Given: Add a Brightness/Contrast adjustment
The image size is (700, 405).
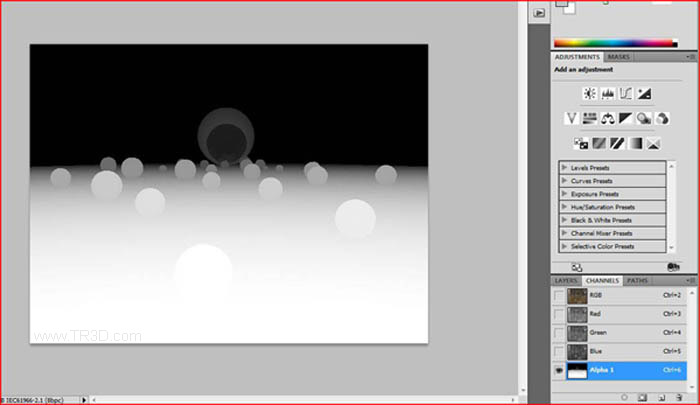Looking at the screenshot, I should (x=590, y=94).
